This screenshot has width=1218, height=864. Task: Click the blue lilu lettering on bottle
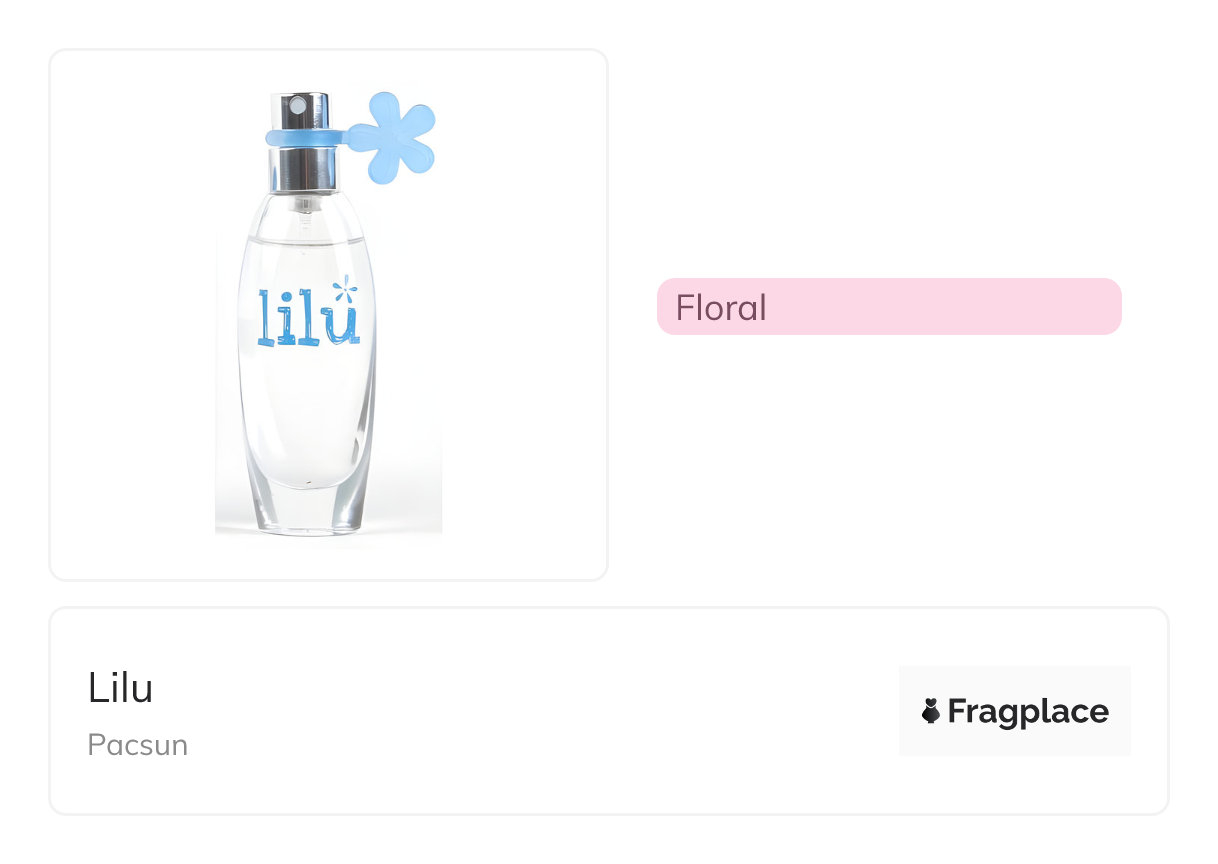(x=304, y=320)
